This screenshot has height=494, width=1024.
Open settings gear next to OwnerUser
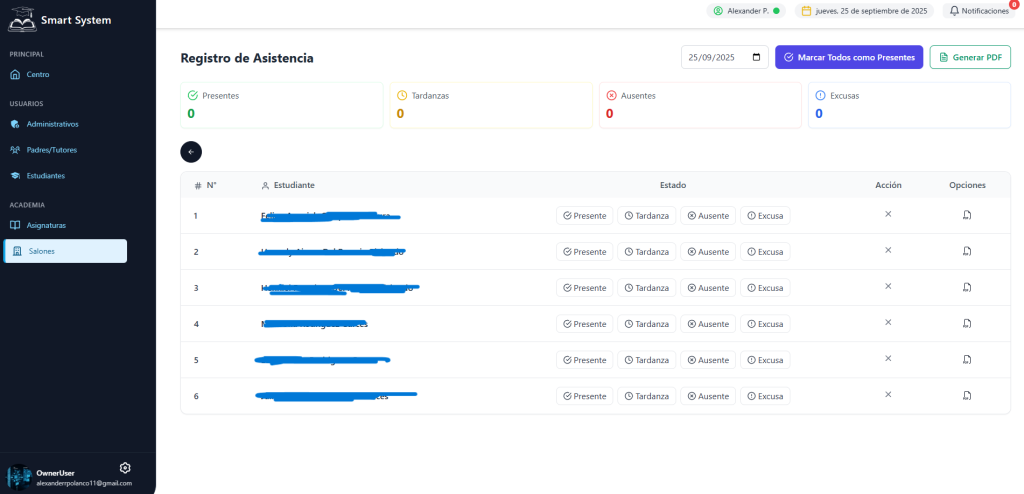point(125,468)
